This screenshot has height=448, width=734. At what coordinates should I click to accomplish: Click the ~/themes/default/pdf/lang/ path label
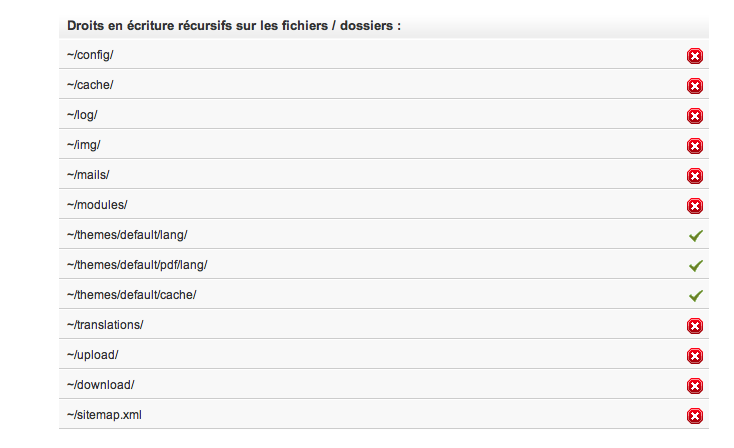click(x=137, y=265)
